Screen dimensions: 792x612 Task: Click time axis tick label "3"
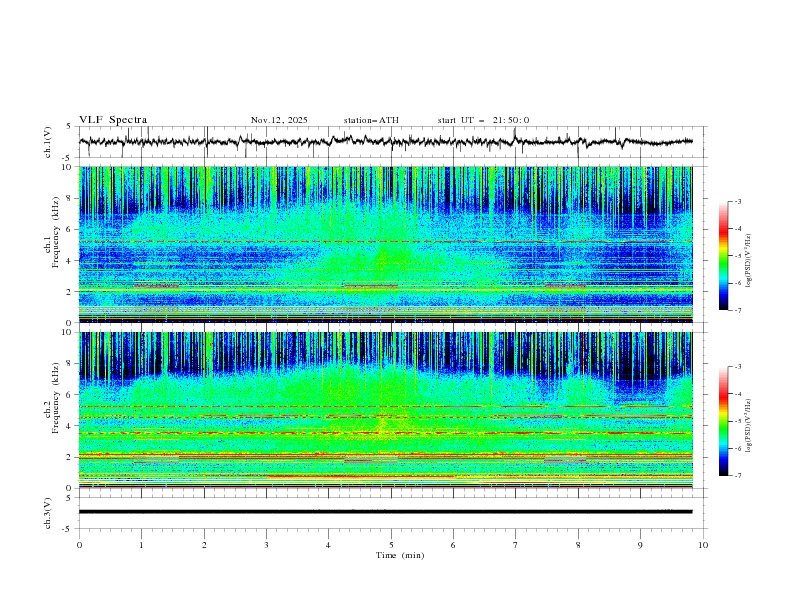[266, 545]
